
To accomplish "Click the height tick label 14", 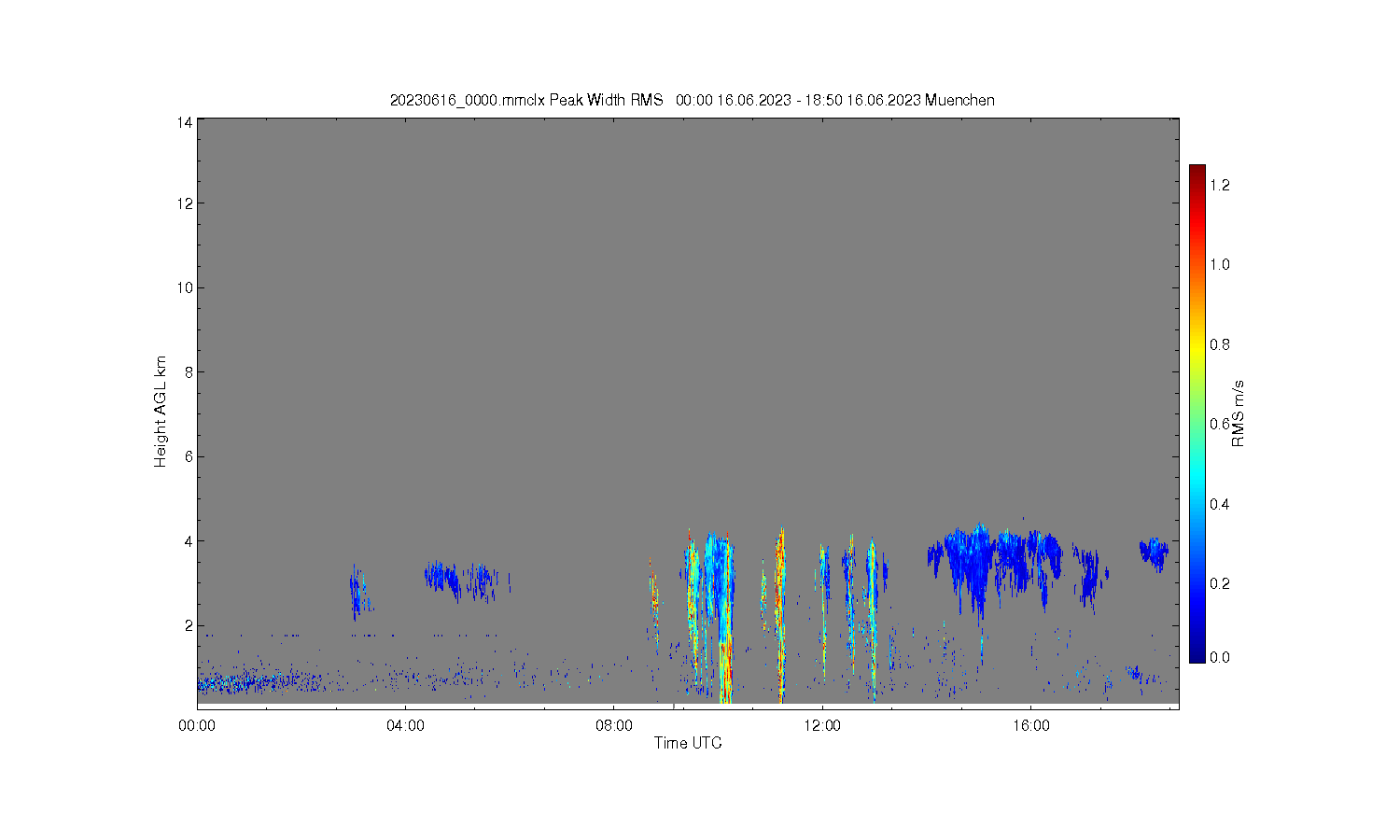I will tap(185, 121).
